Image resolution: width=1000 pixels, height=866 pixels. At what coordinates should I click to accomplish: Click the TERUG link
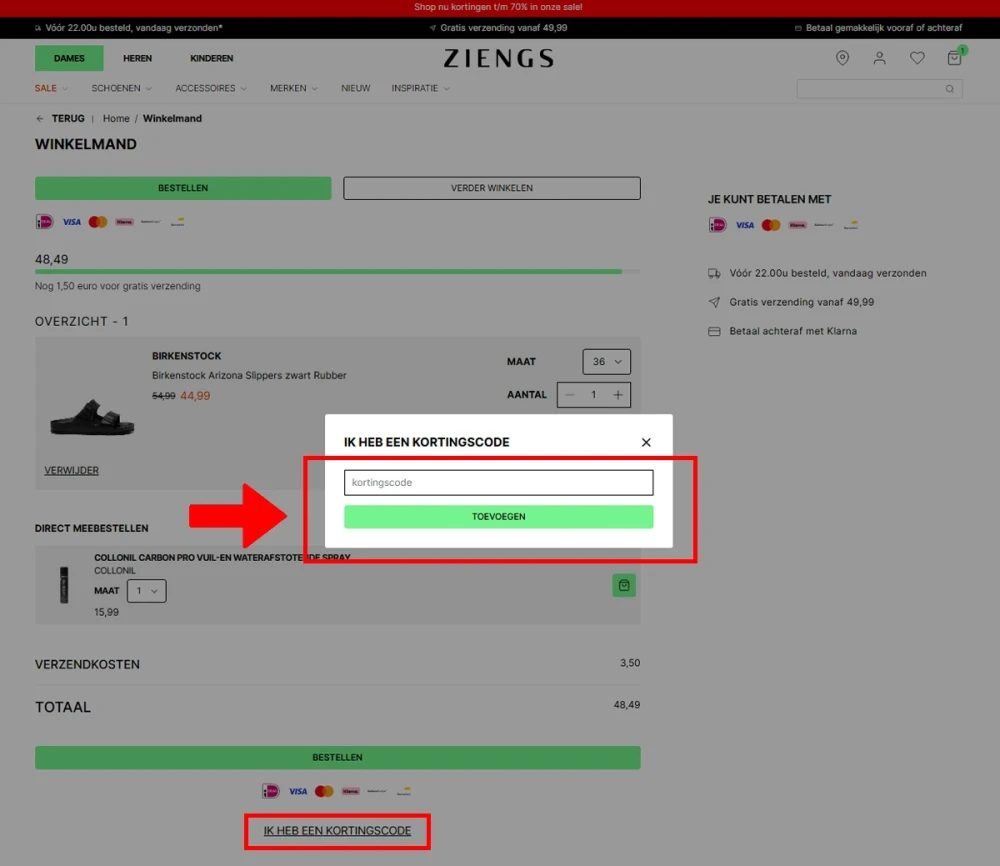tap(68, 119)
